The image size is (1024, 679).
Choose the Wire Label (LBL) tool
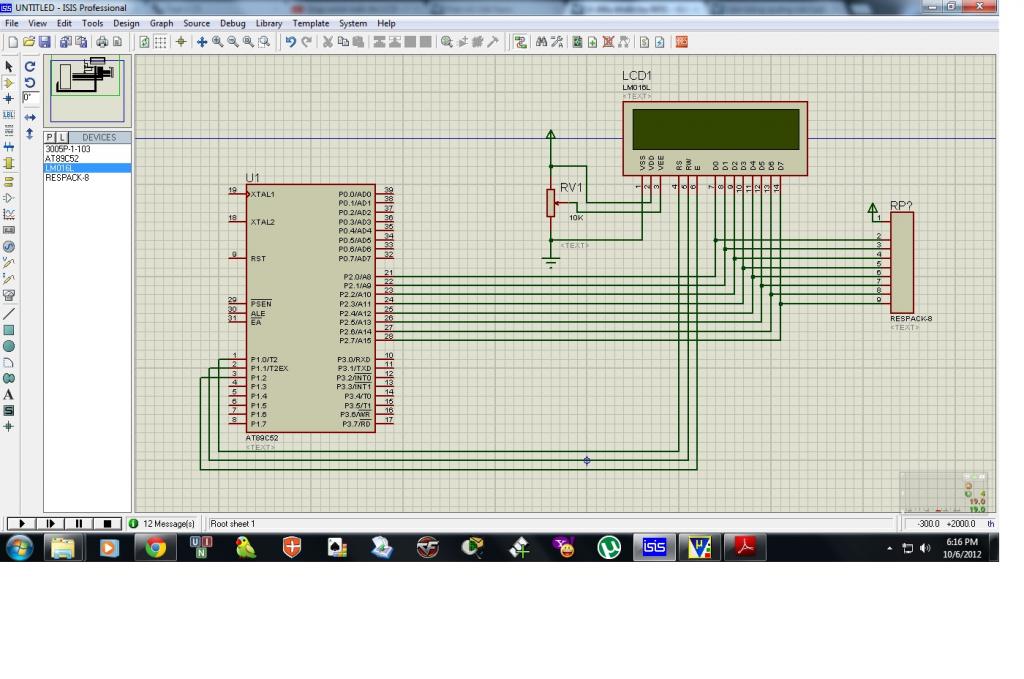pos(9,115)
